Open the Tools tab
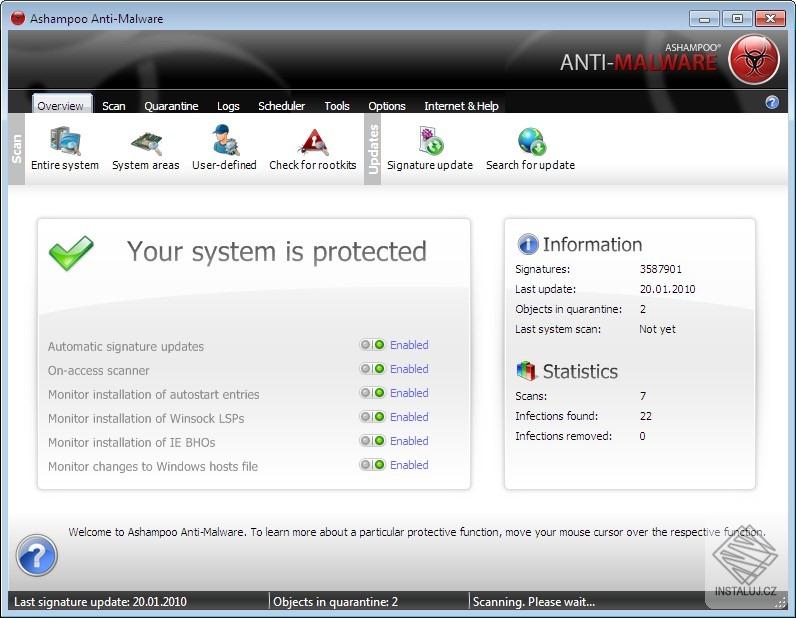The height and width of the screenshot is (618, 796). point(337,106)
